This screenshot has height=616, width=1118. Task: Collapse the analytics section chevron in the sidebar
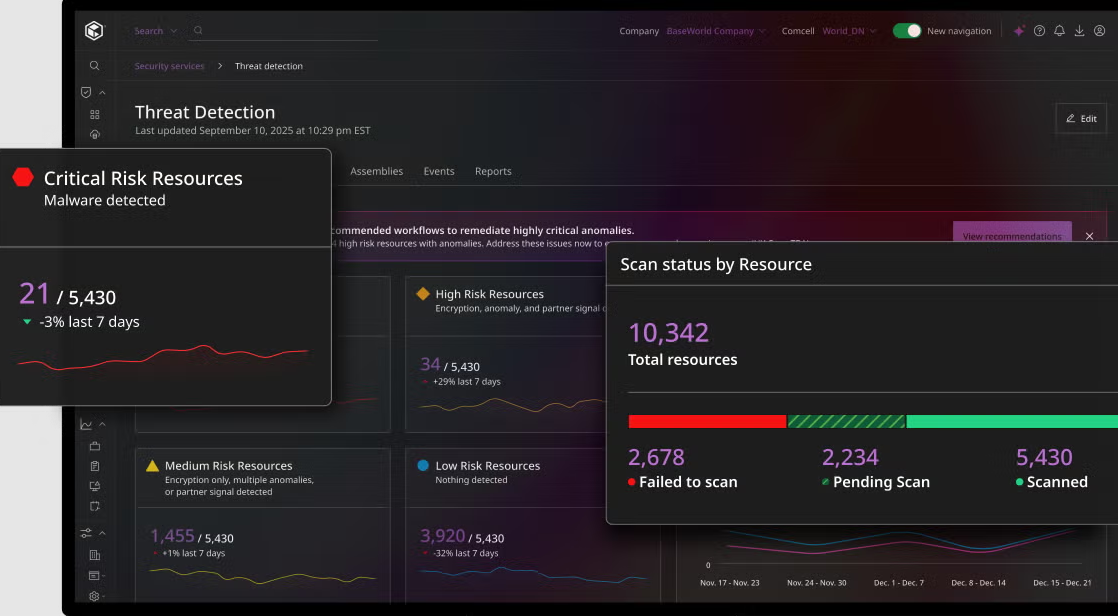(x=103, y=423)
